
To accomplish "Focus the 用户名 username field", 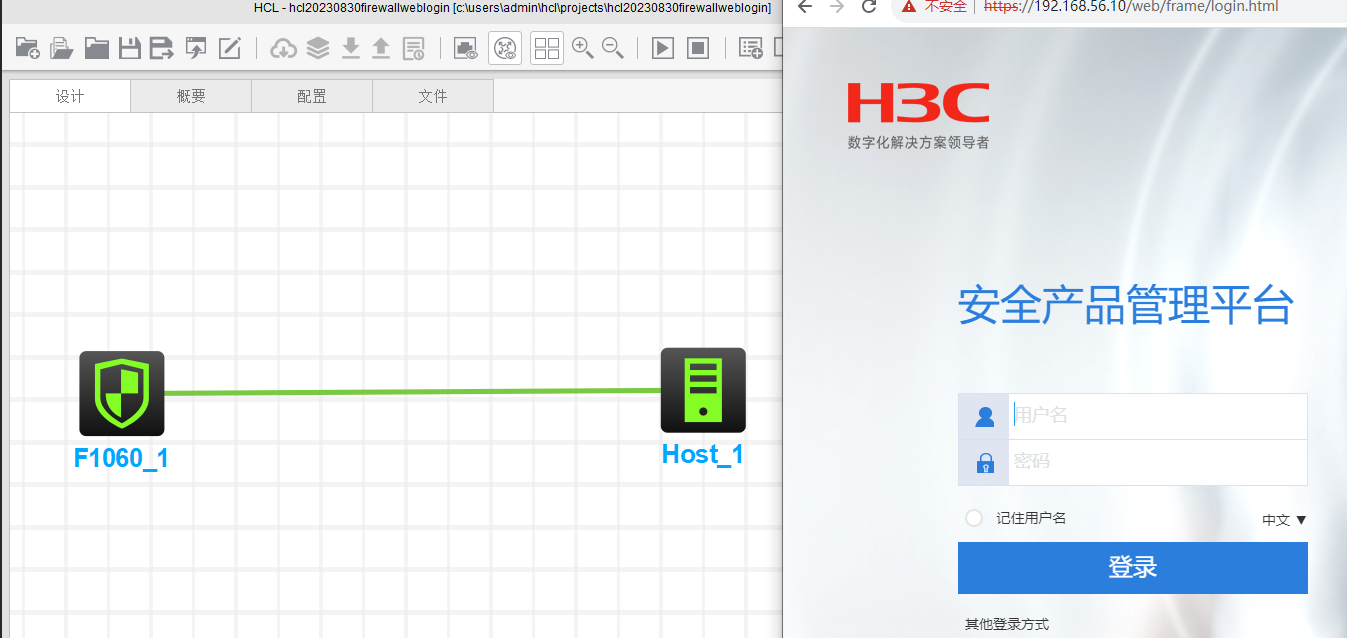I will (x=1157, y=416).
